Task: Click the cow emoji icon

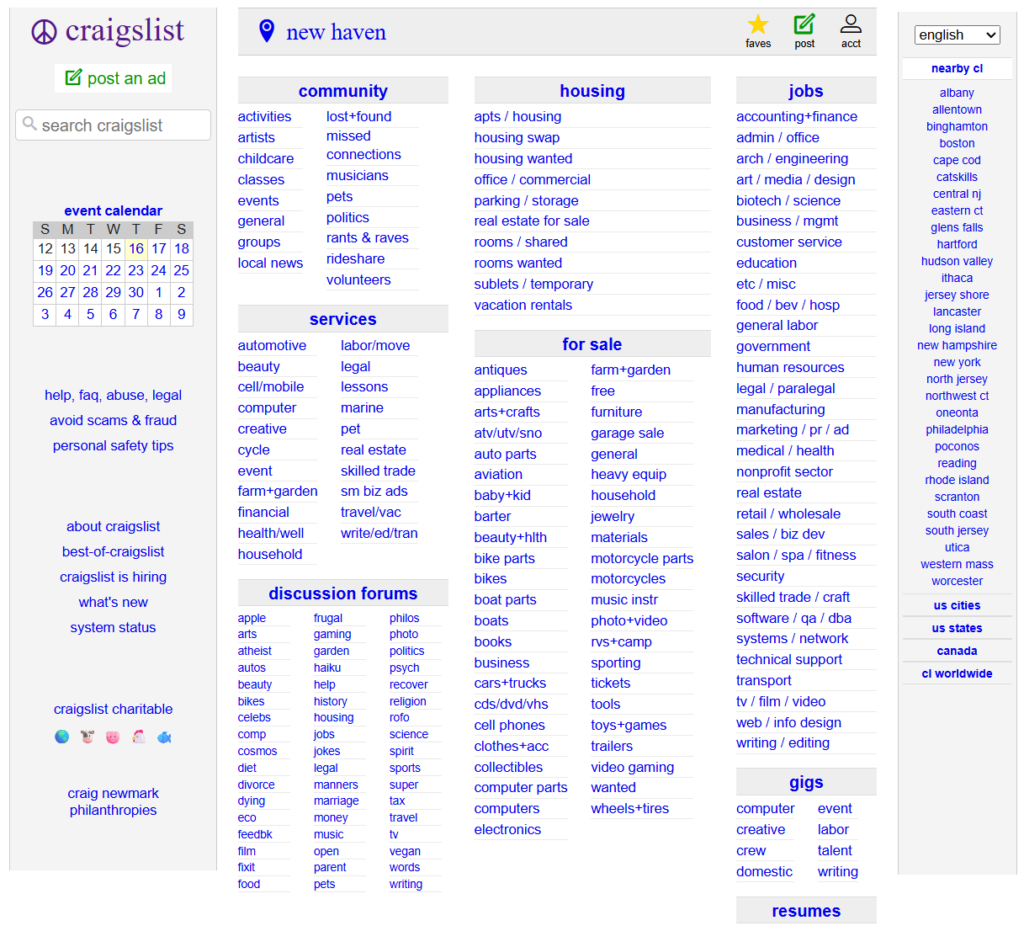Action: click(87, 737)
